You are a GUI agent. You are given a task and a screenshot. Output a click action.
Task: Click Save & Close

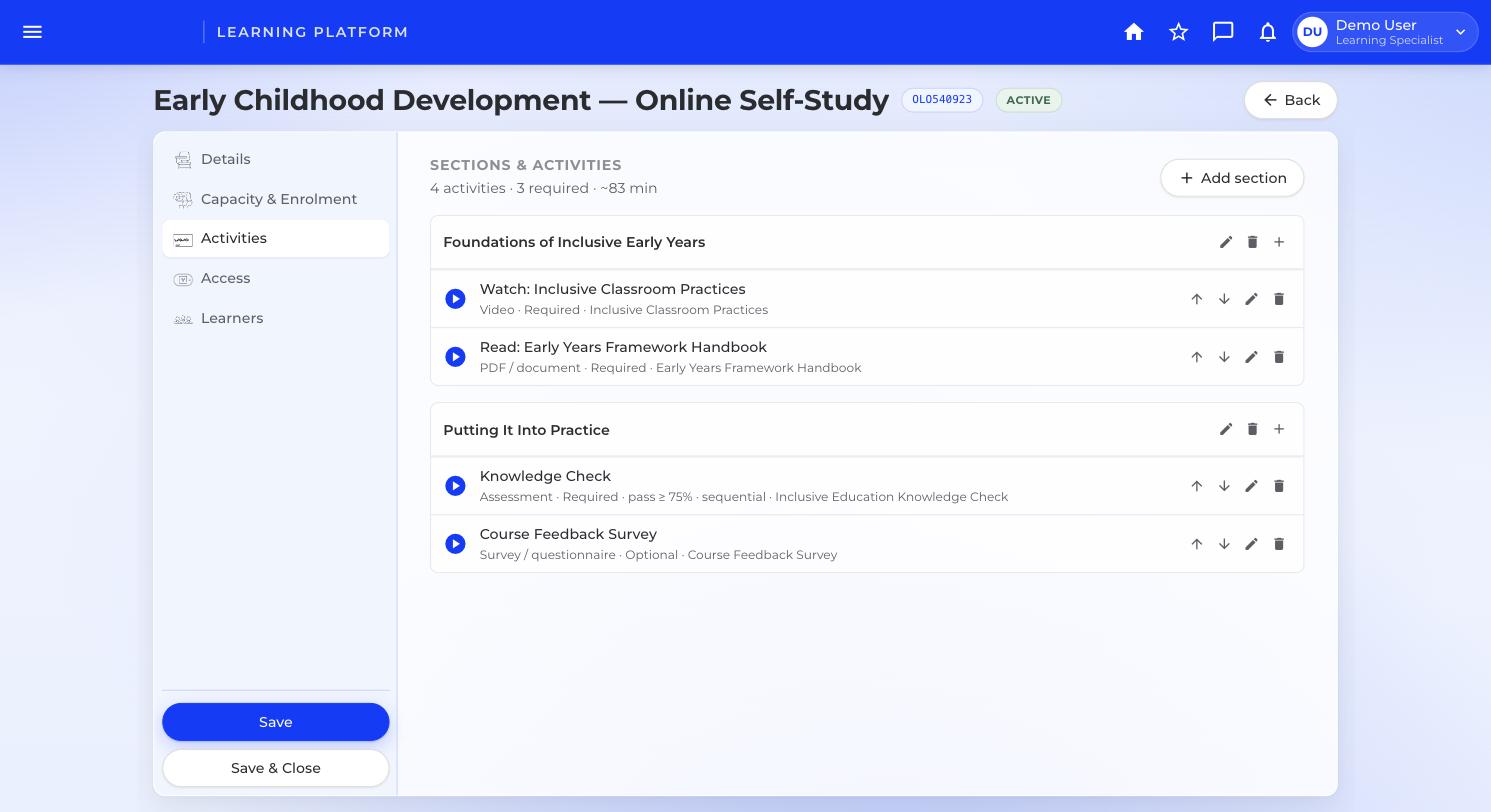[x=276, y=768]
